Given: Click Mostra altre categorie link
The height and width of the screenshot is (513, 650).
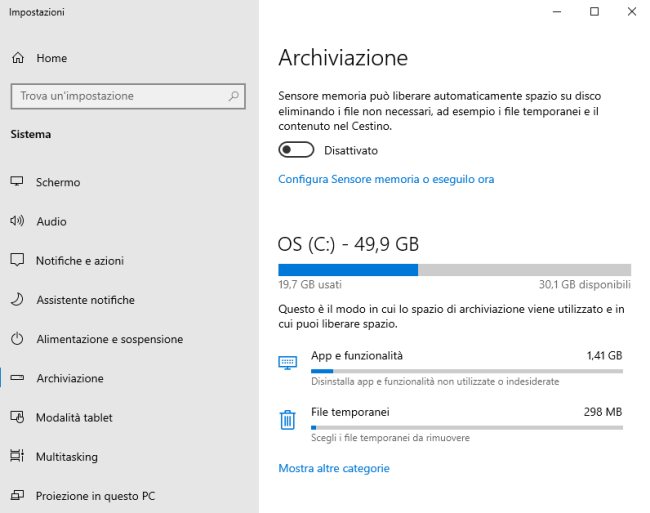Looking at the screenshot, I should click(x=334, y=468).
